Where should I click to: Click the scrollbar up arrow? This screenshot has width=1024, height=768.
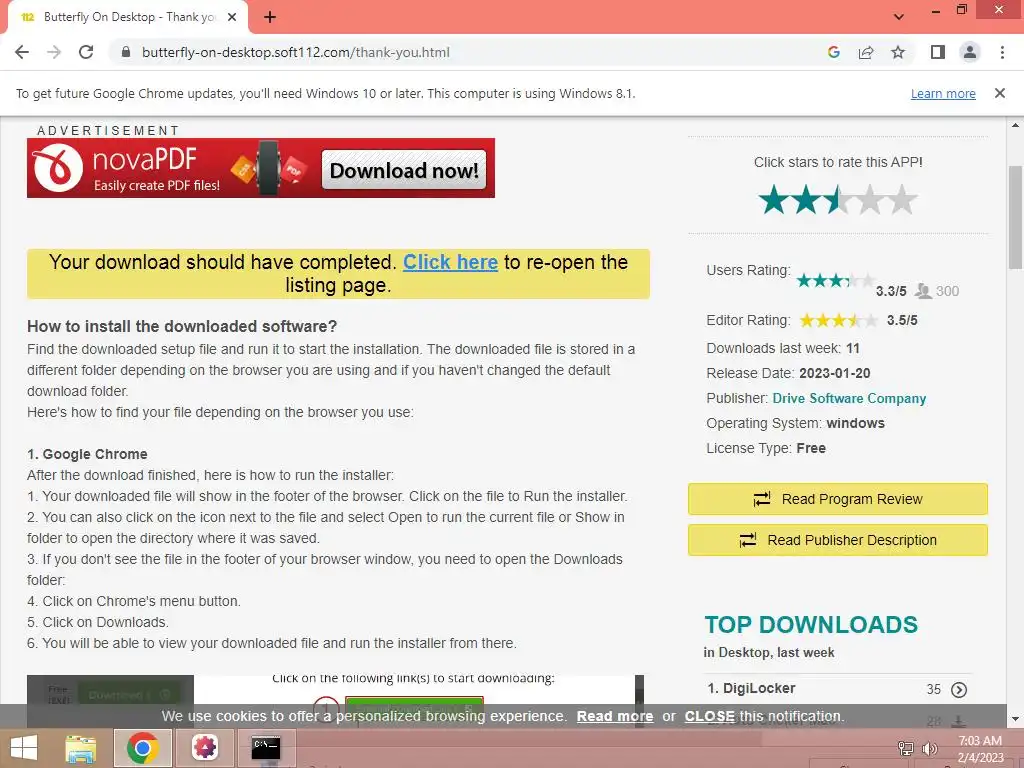[1015, 125]
